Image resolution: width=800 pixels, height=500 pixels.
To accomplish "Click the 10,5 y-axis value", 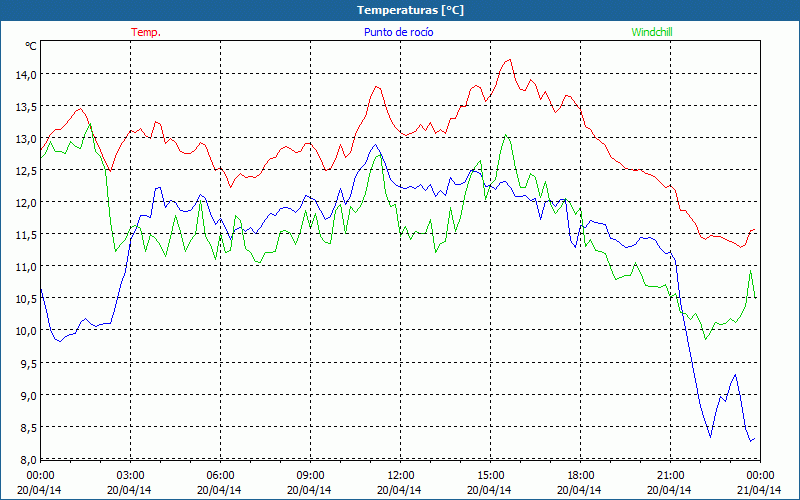I will [26, 298].
